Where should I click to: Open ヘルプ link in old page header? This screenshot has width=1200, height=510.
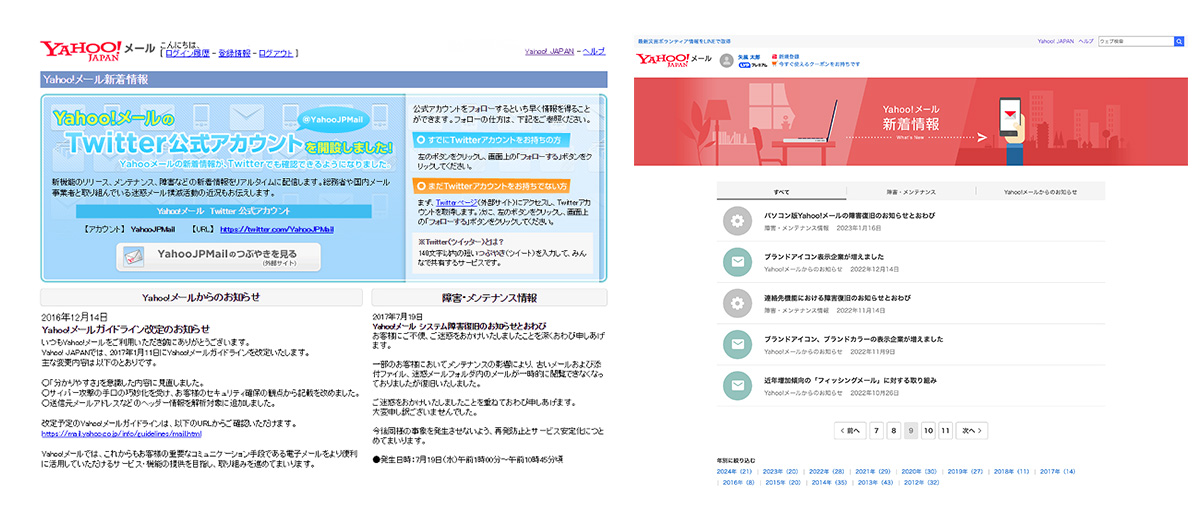click(594, 51)
